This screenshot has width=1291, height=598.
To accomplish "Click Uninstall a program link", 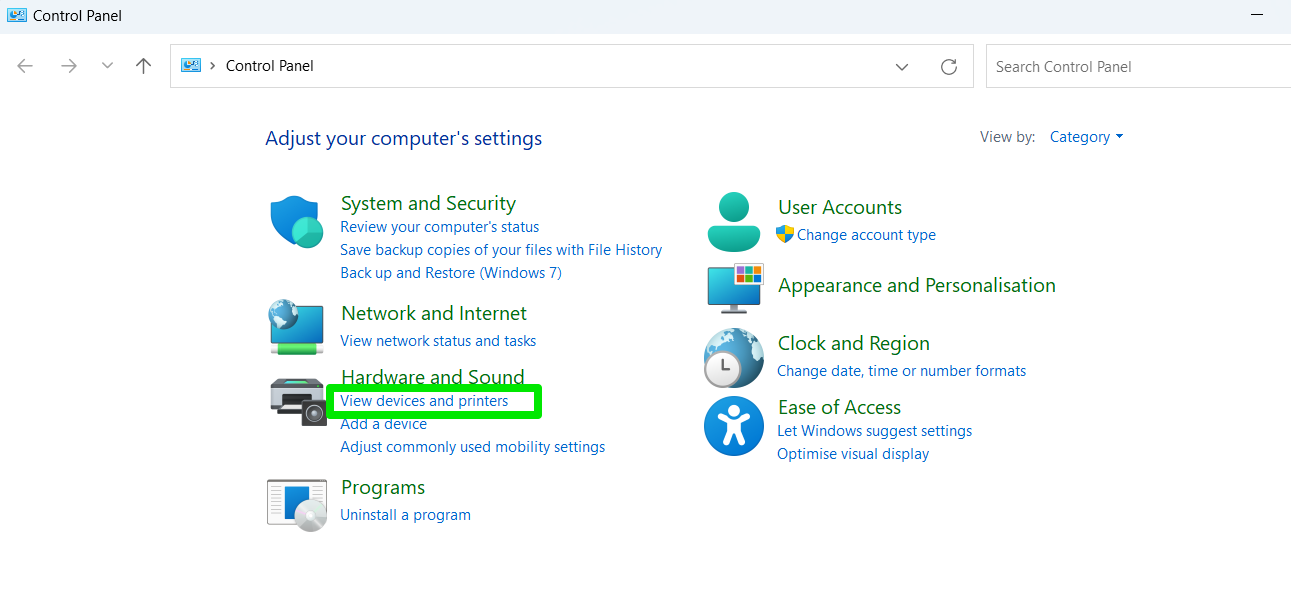I will 405,515.
